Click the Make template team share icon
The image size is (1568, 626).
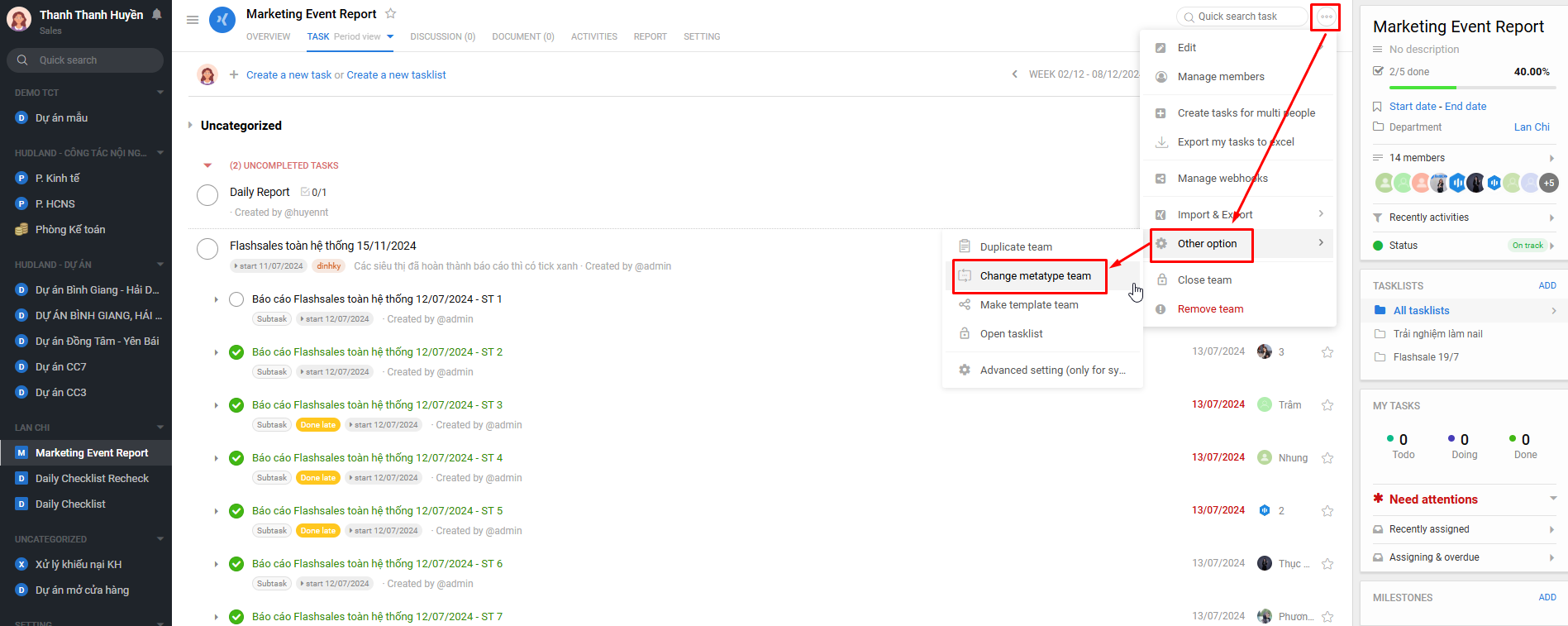[965, 304]
